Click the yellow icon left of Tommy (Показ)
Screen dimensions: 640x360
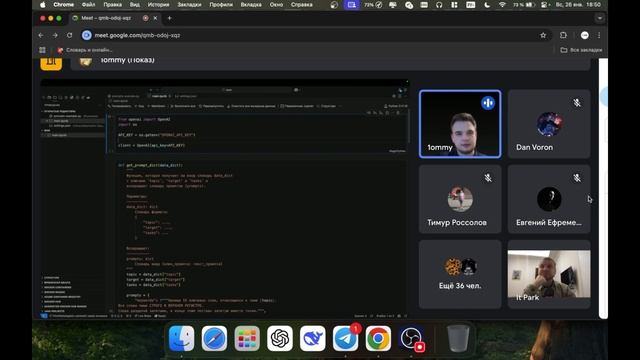point(51,64)
